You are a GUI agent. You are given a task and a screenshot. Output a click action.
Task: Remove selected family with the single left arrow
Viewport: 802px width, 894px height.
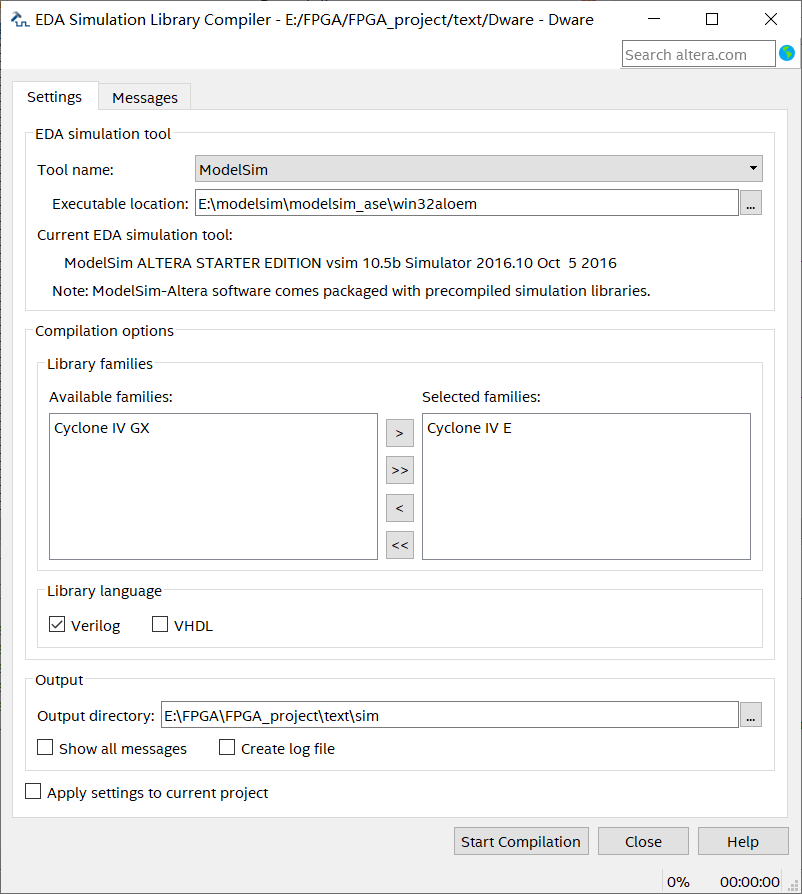tap(399, 508)
